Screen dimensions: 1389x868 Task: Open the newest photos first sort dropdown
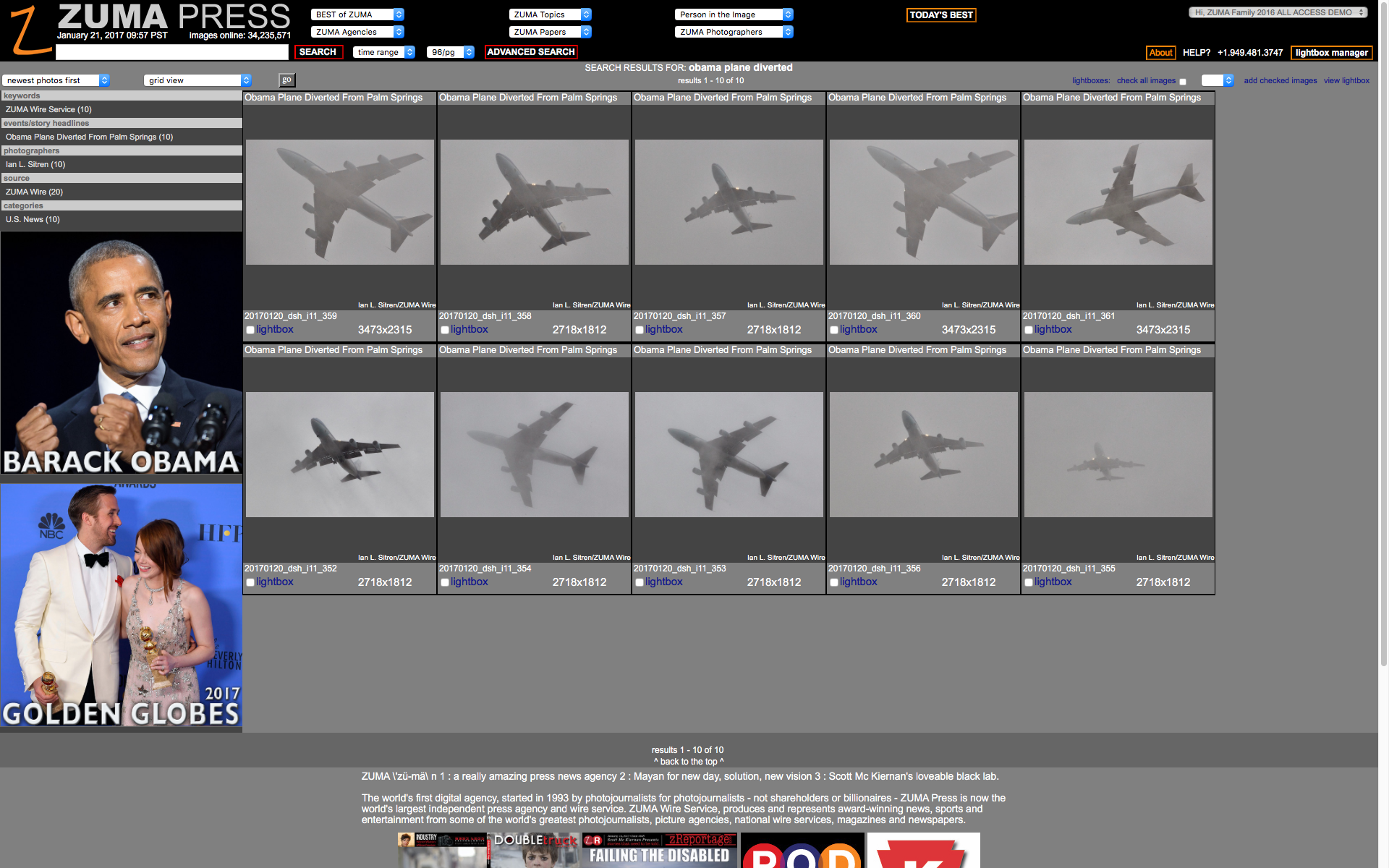(x=56, y=80)
